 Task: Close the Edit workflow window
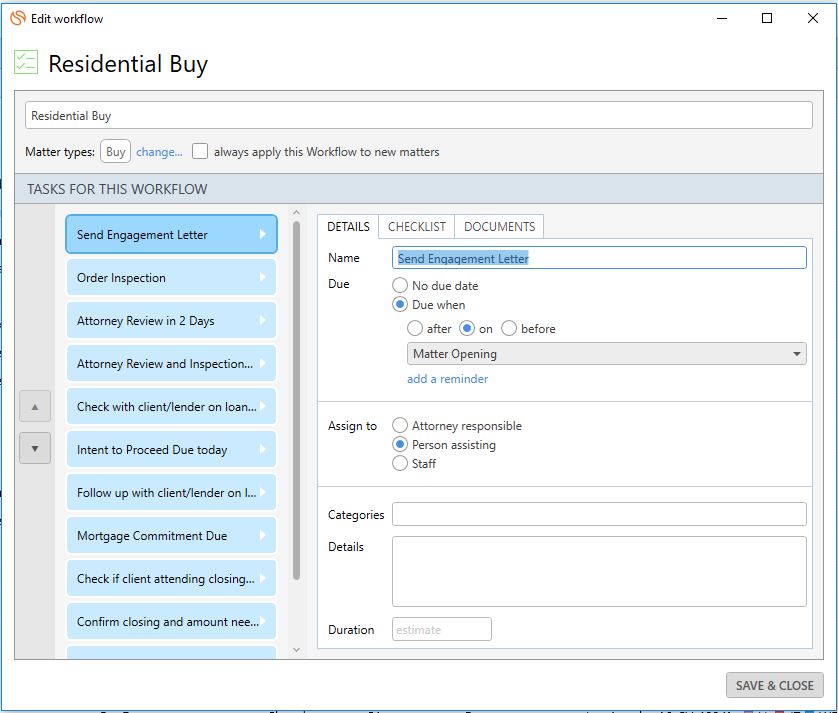tap(813, 18)
